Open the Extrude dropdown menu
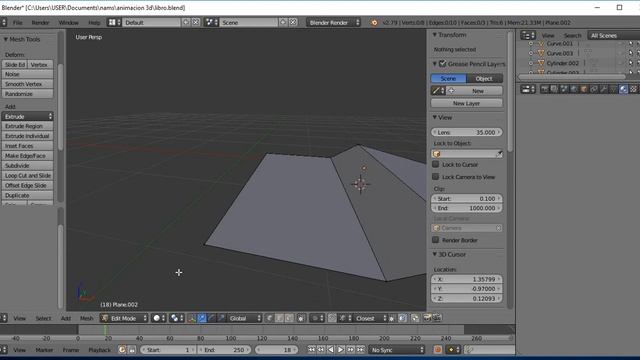This screenshot has height=360, width=640. [x=27, y=116]
